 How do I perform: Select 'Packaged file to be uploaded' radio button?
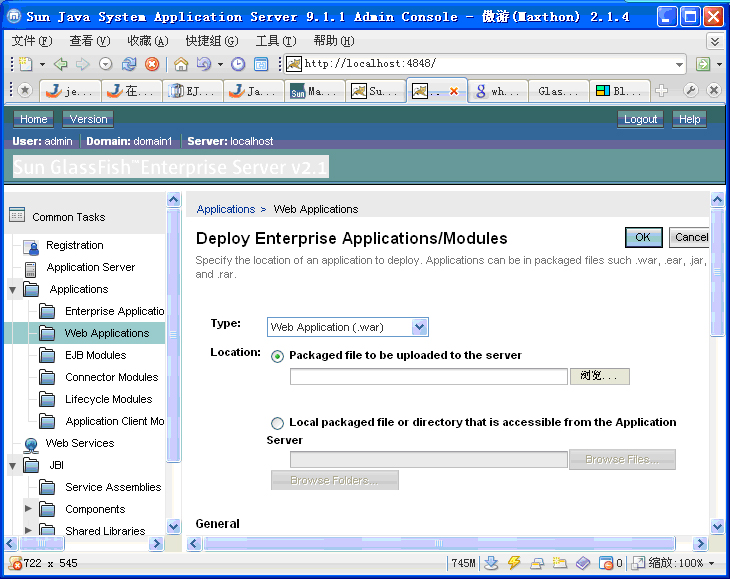point(277,356)
